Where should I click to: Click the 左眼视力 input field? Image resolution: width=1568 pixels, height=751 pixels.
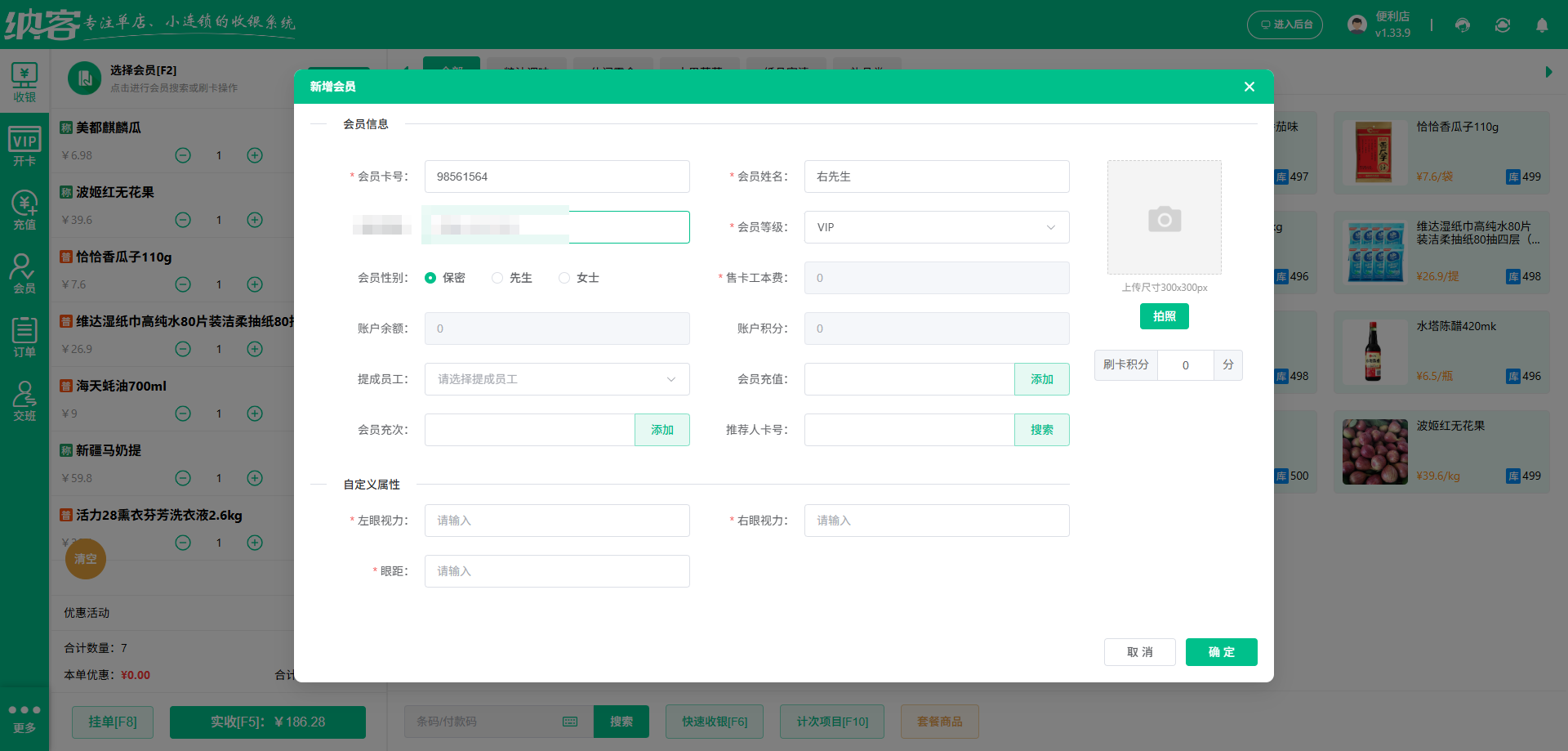tap(556, 521)
